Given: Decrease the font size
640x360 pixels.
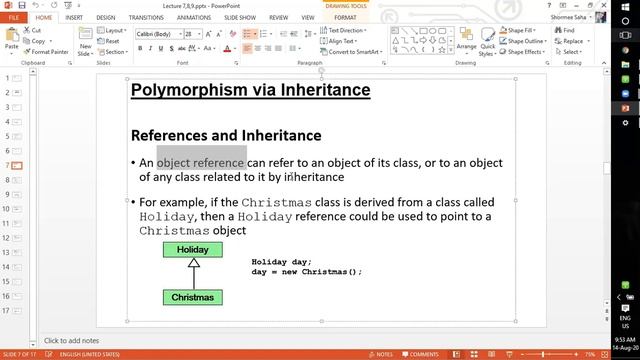Looking at the screenshot, I should (219, 34).
